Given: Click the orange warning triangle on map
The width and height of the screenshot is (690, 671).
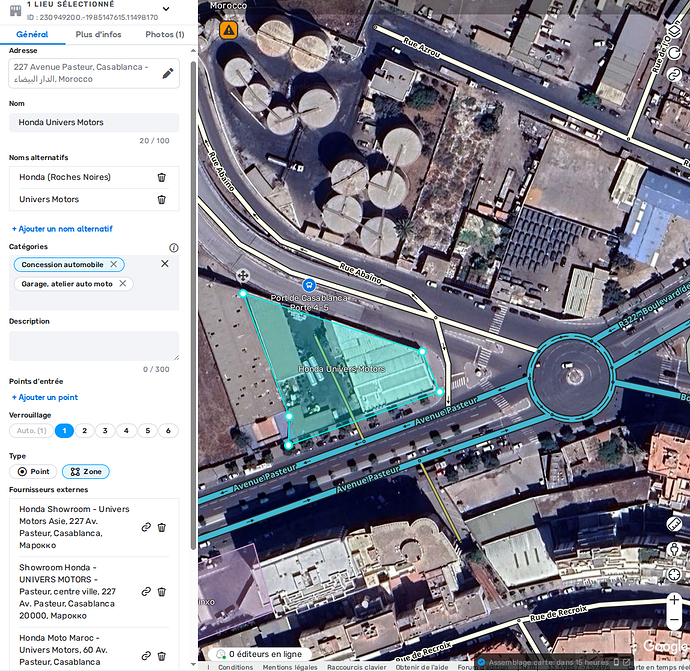Looking at the screenshot, I should (228, 30).
